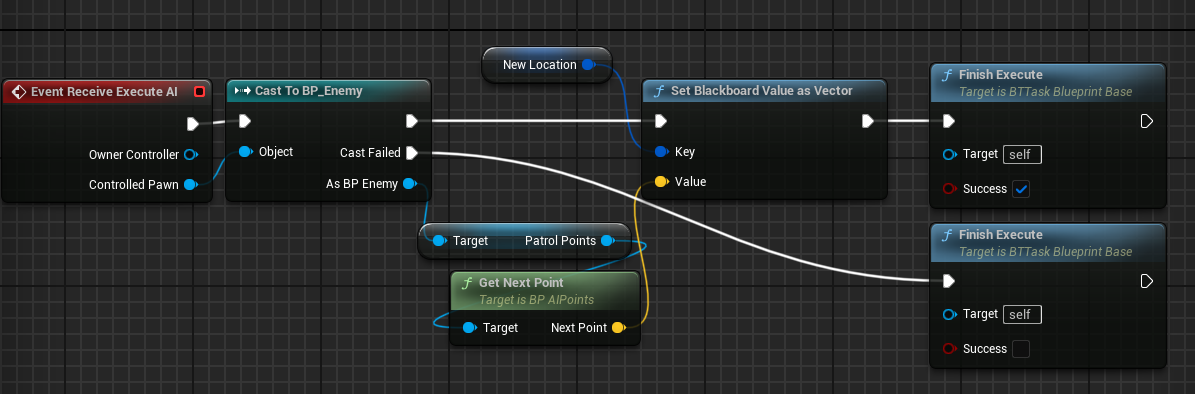Select the Get Next Point node header
The width and height of the screenshot is (1195, 394).
[x=545, y=290]
